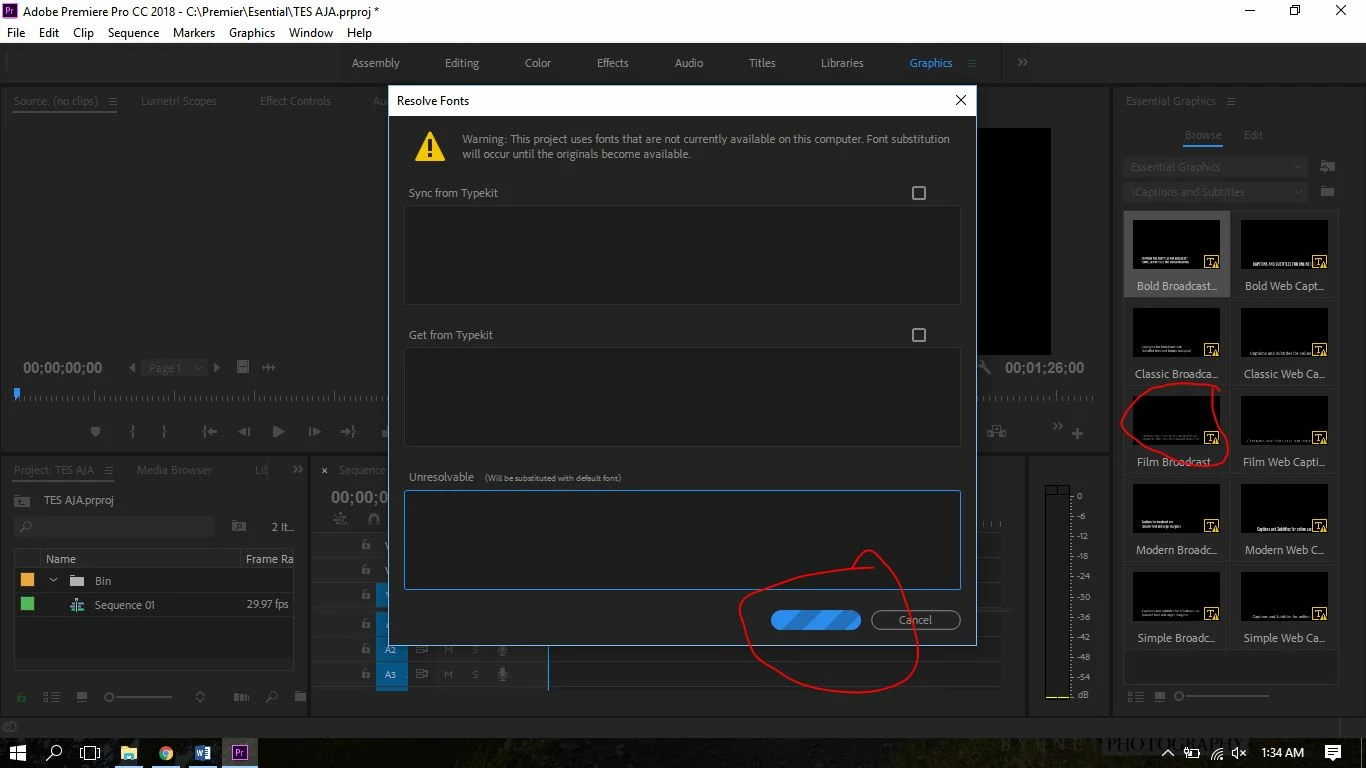
Task: Open the Project: TES AJA panel menu
Action: tap(109, 470)
